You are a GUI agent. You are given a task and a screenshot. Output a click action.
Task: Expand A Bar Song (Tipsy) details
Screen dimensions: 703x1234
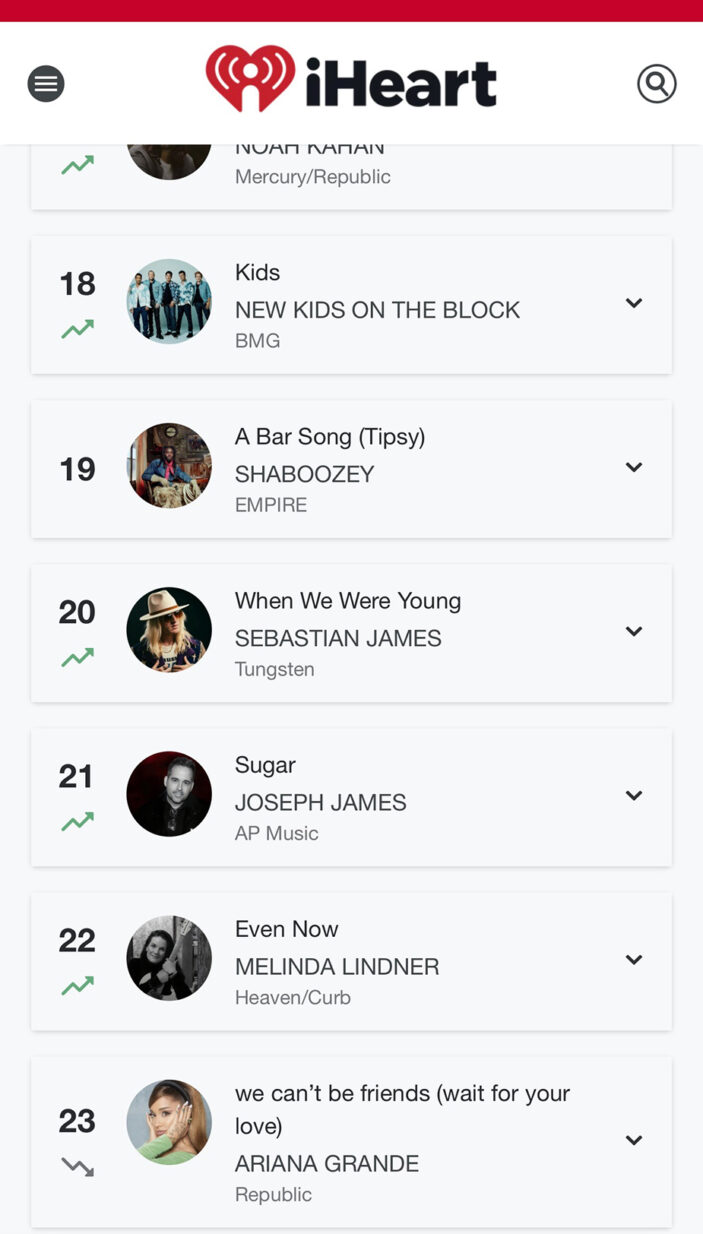pos(633,467)
